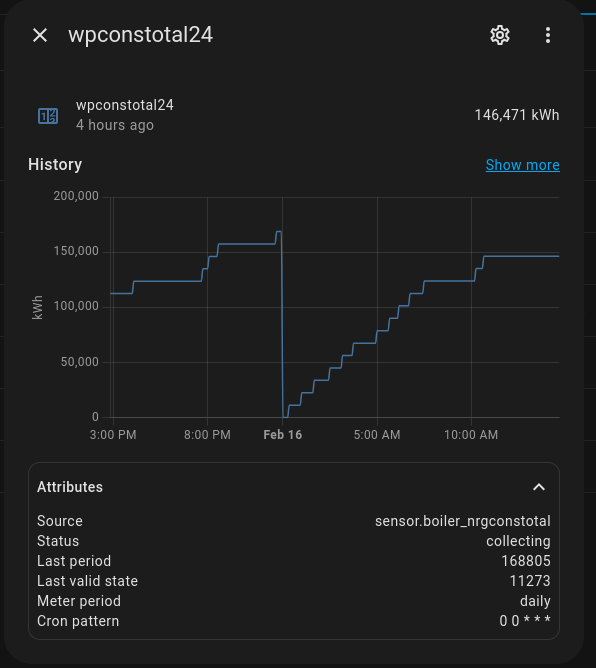This screenshot has height=668, width=596.
Task: Open Show more history link
Action: pos(523,165)
